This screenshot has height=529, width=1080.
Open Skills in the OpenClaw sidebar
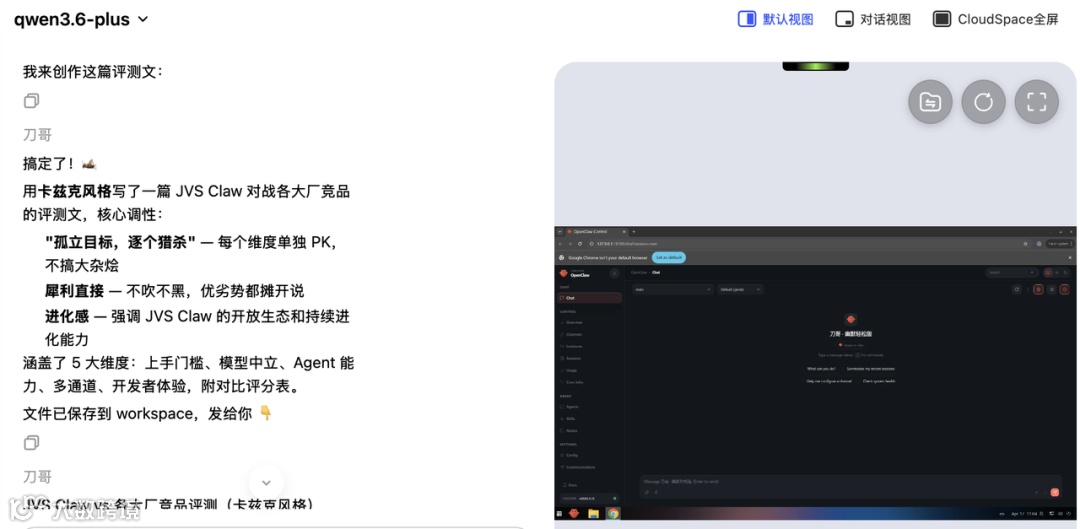click(590, 419)
